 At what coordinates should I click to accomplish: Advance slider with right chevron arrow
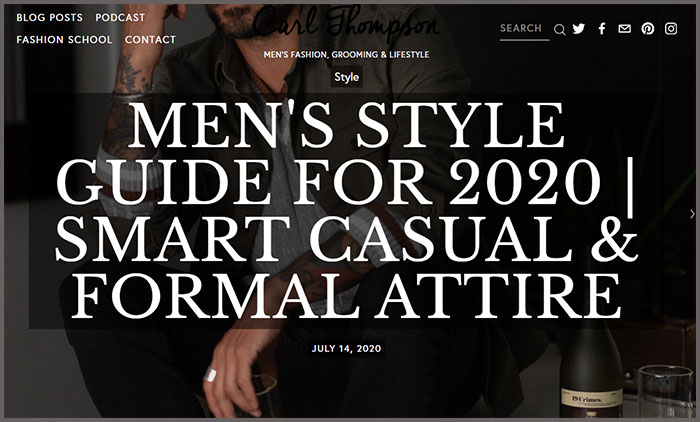(x=692, y=214)
